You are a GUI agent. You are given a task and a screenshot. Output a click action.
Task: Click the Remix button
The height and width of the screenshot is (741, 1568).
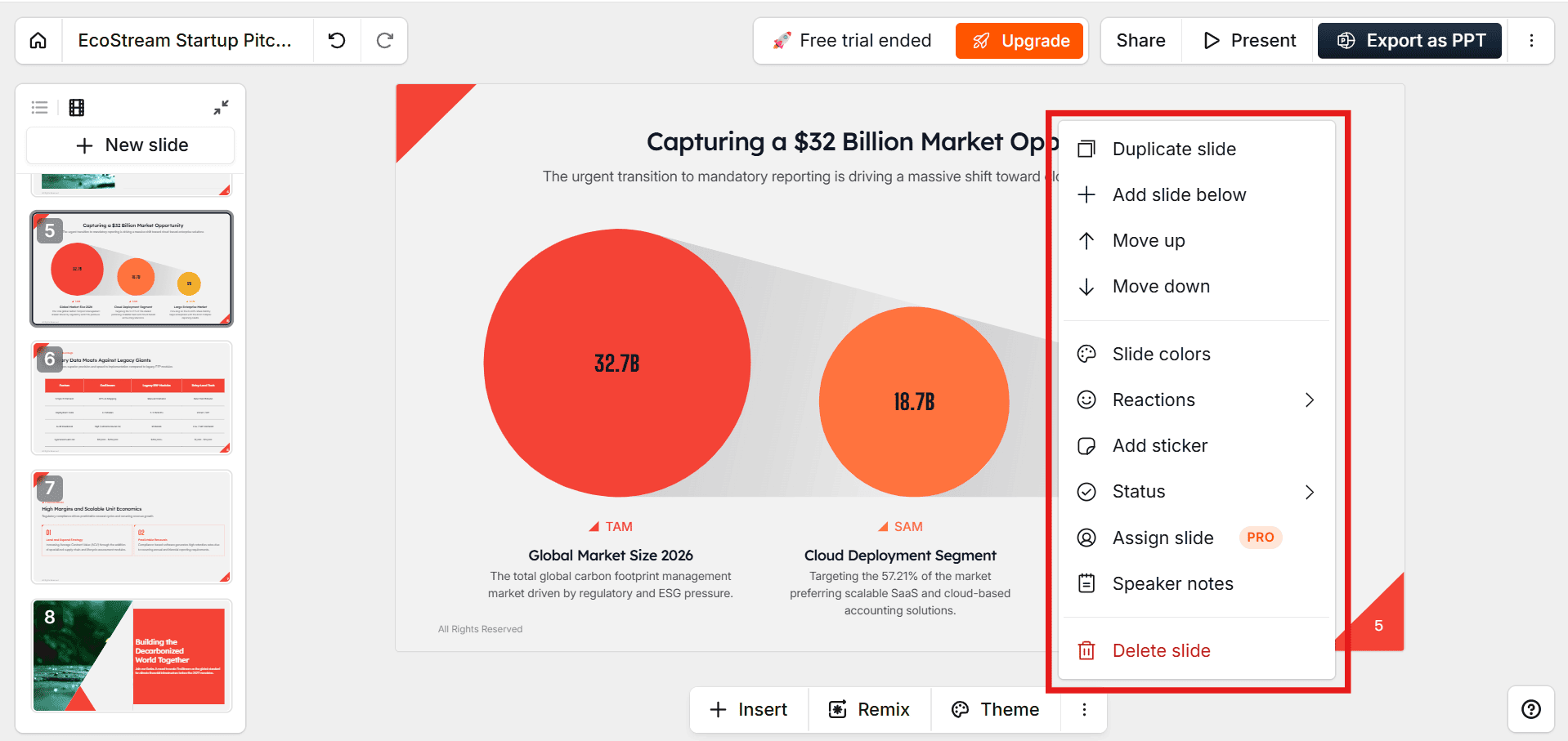pyautogui.click(x=869, y=709)
